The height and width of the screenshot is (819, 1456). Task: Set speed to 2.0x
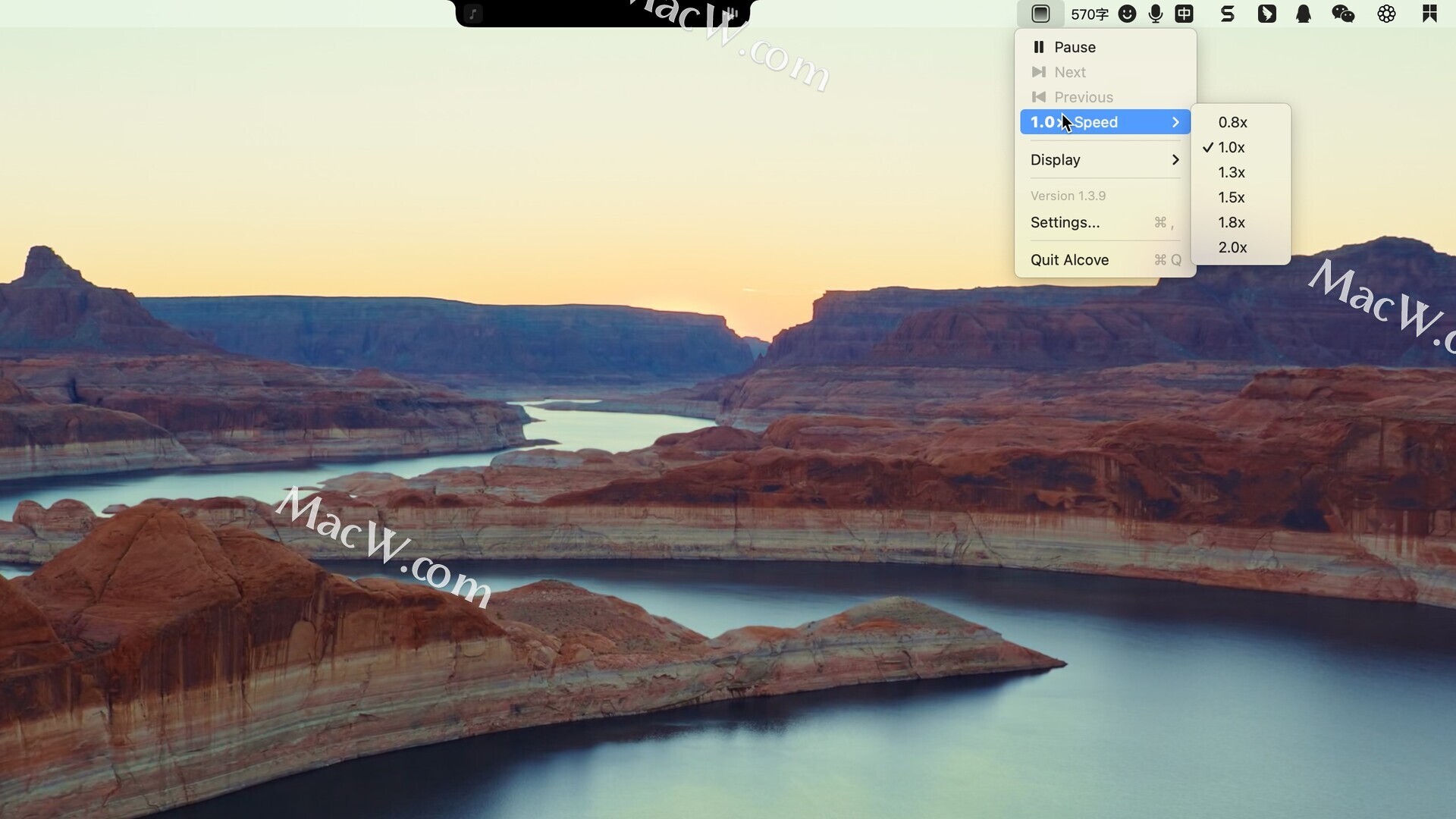point(1232,247)
